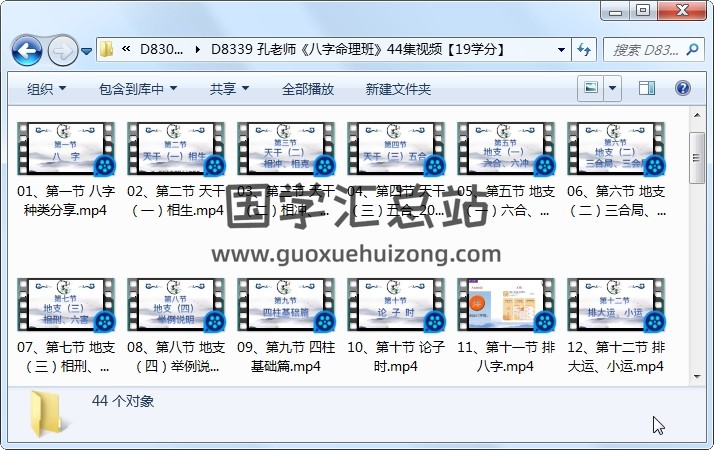Go back with the blue Back arrow
The width and height of the screenshot is (714, 450).
27,51
